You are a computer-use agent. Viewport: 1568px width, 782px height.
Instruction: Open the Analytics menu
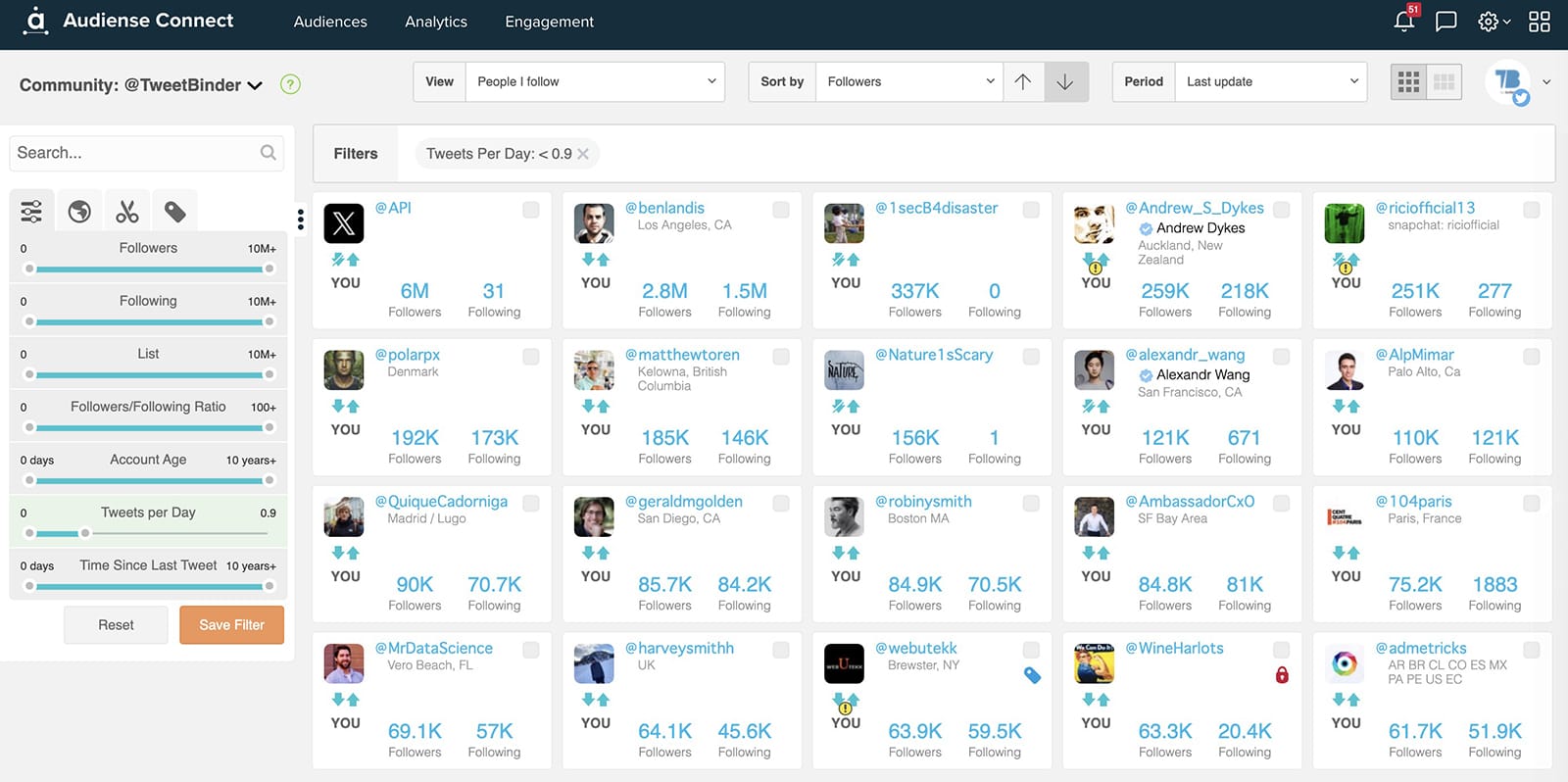point(436,22)
